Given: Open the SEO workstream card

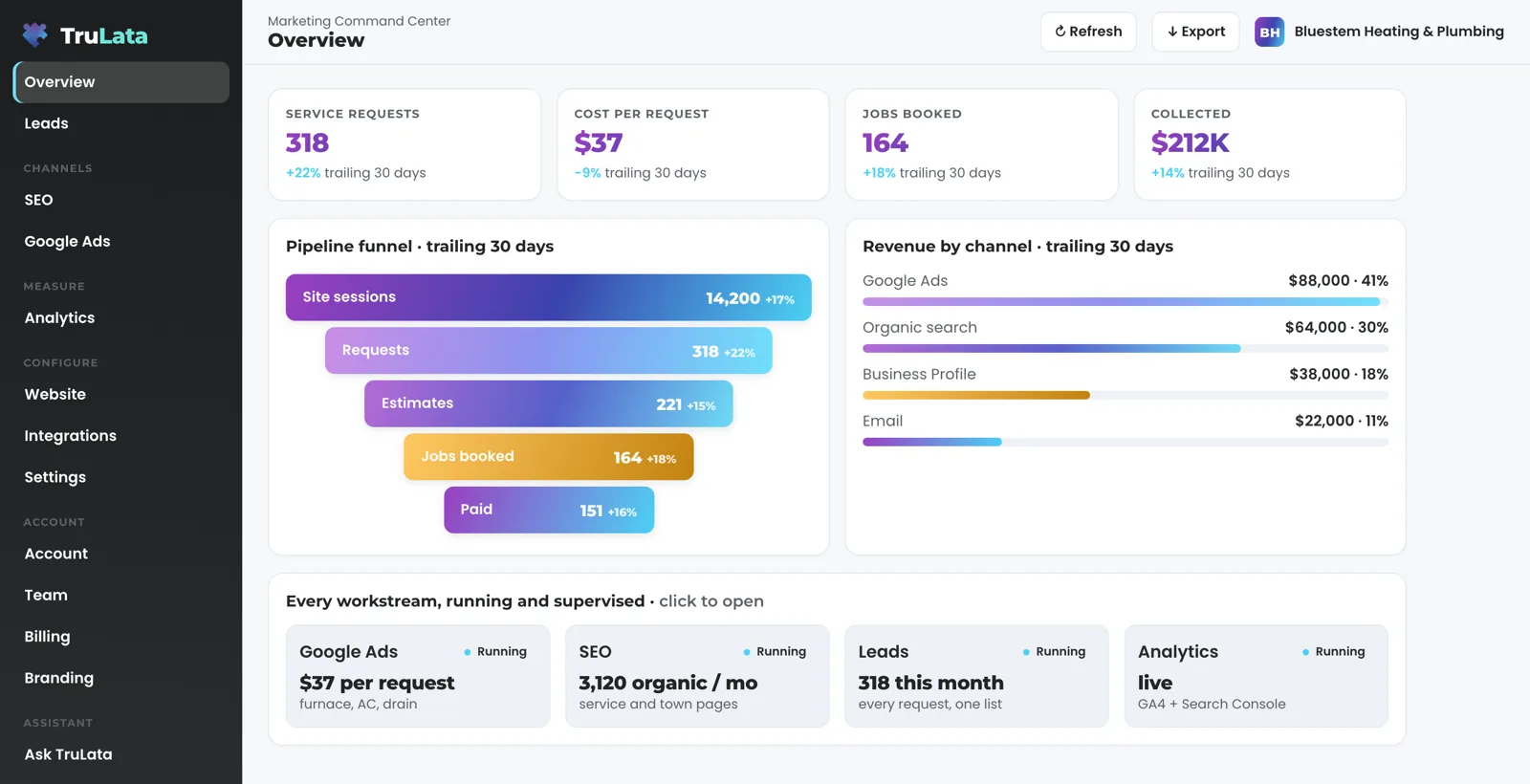Looking at the screenshot, I should pyautogui.click(x=697, y=676).
